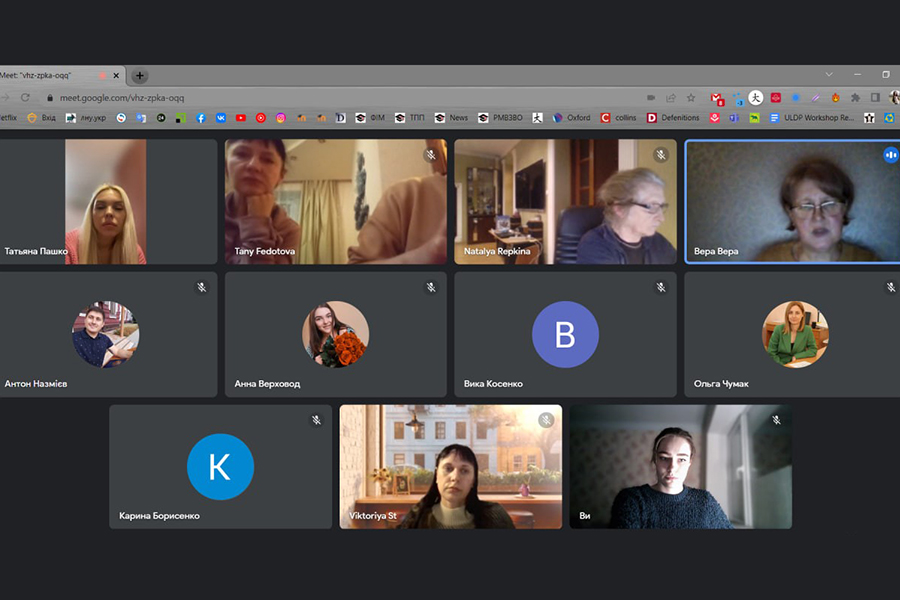The height and width of the screenshot is (600, 900).
Task: Open the Gmail checker extension
Action: pos(717,99)
